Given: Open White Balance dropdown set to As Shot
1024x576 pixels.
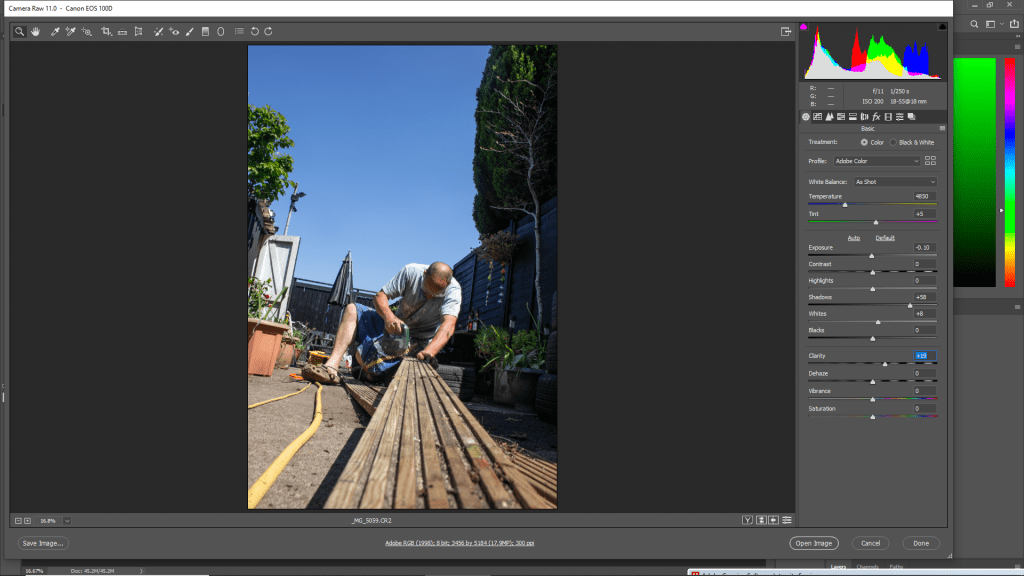Looking at the screenshot, I should coord(895,182).
